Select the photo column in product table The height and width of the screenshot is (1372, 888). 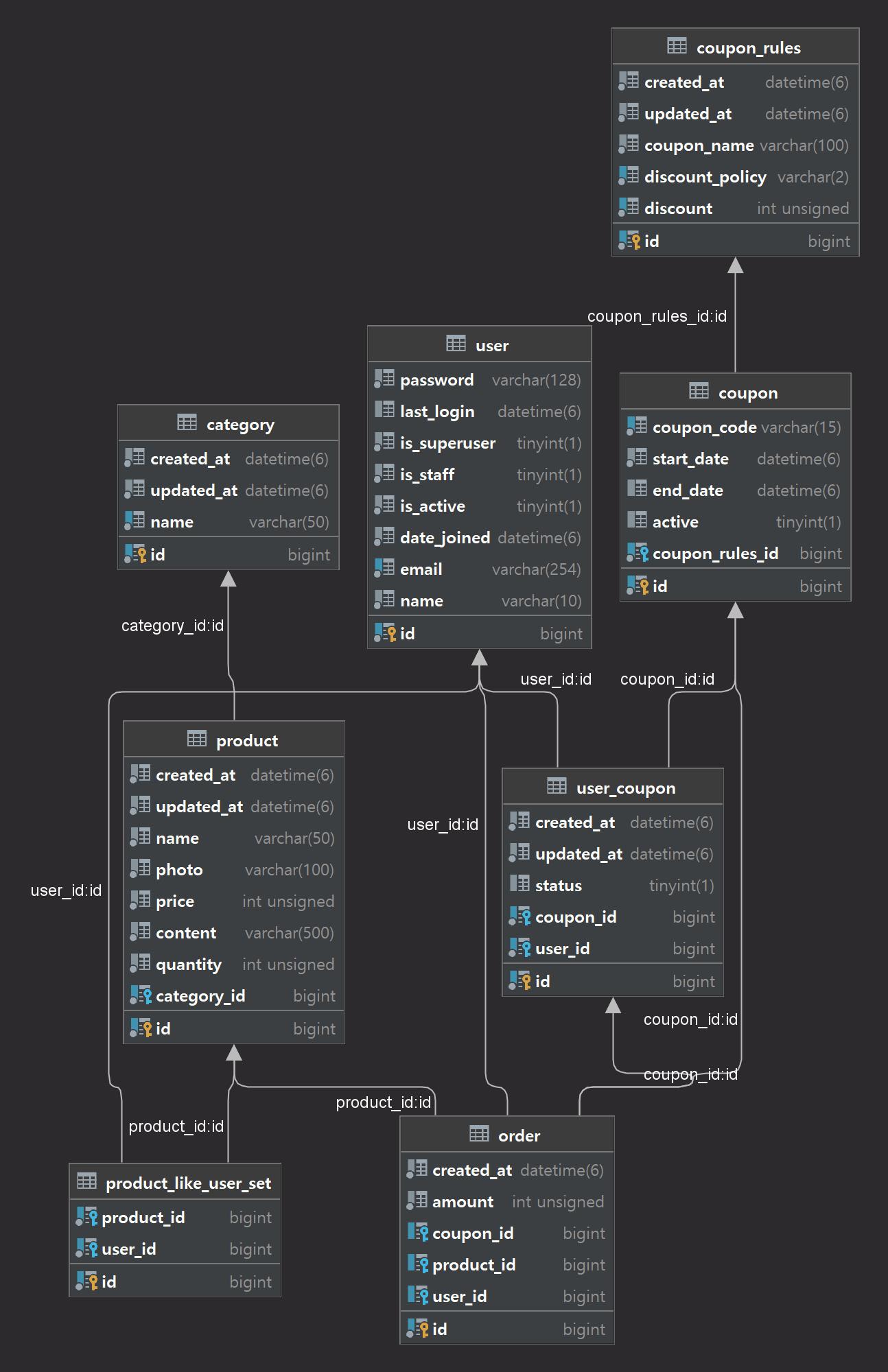[233, 869]
